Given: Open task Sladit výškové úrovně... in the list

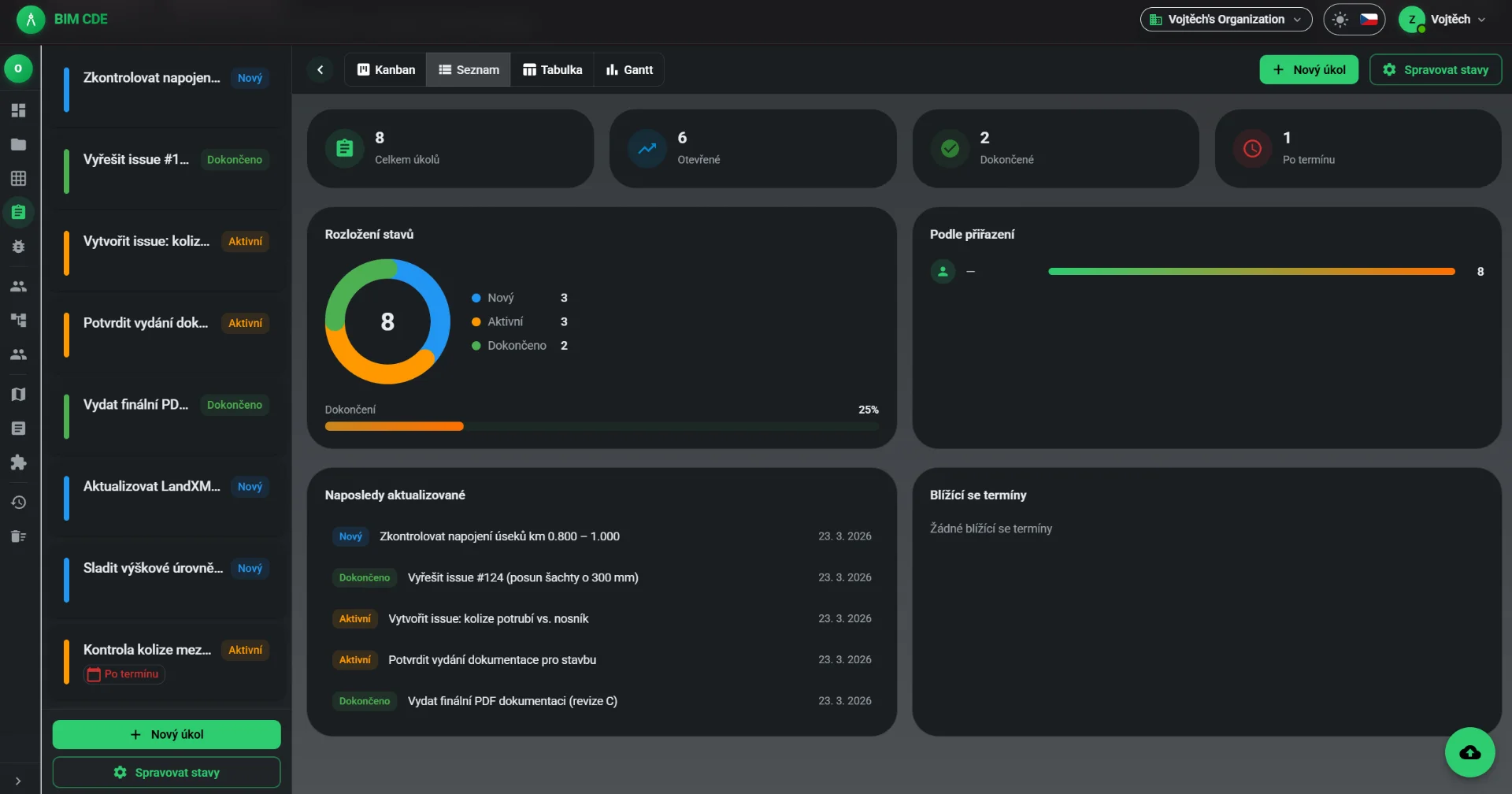Looking at the screenshot, I should (167, 579).
